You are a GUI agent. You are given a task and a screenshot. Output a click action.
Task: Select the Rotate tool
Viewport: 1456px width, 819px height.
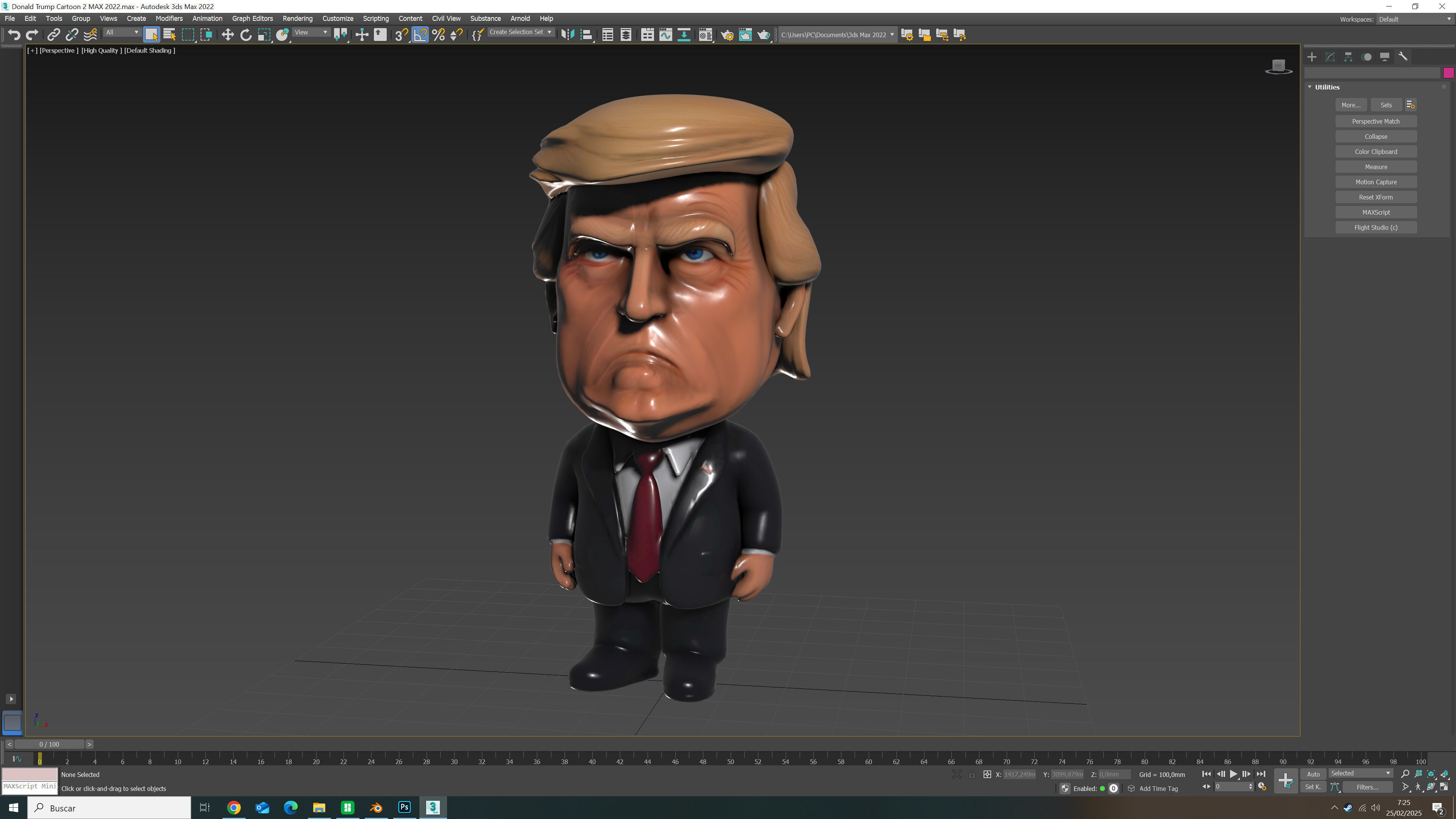(x=246, y=35)
